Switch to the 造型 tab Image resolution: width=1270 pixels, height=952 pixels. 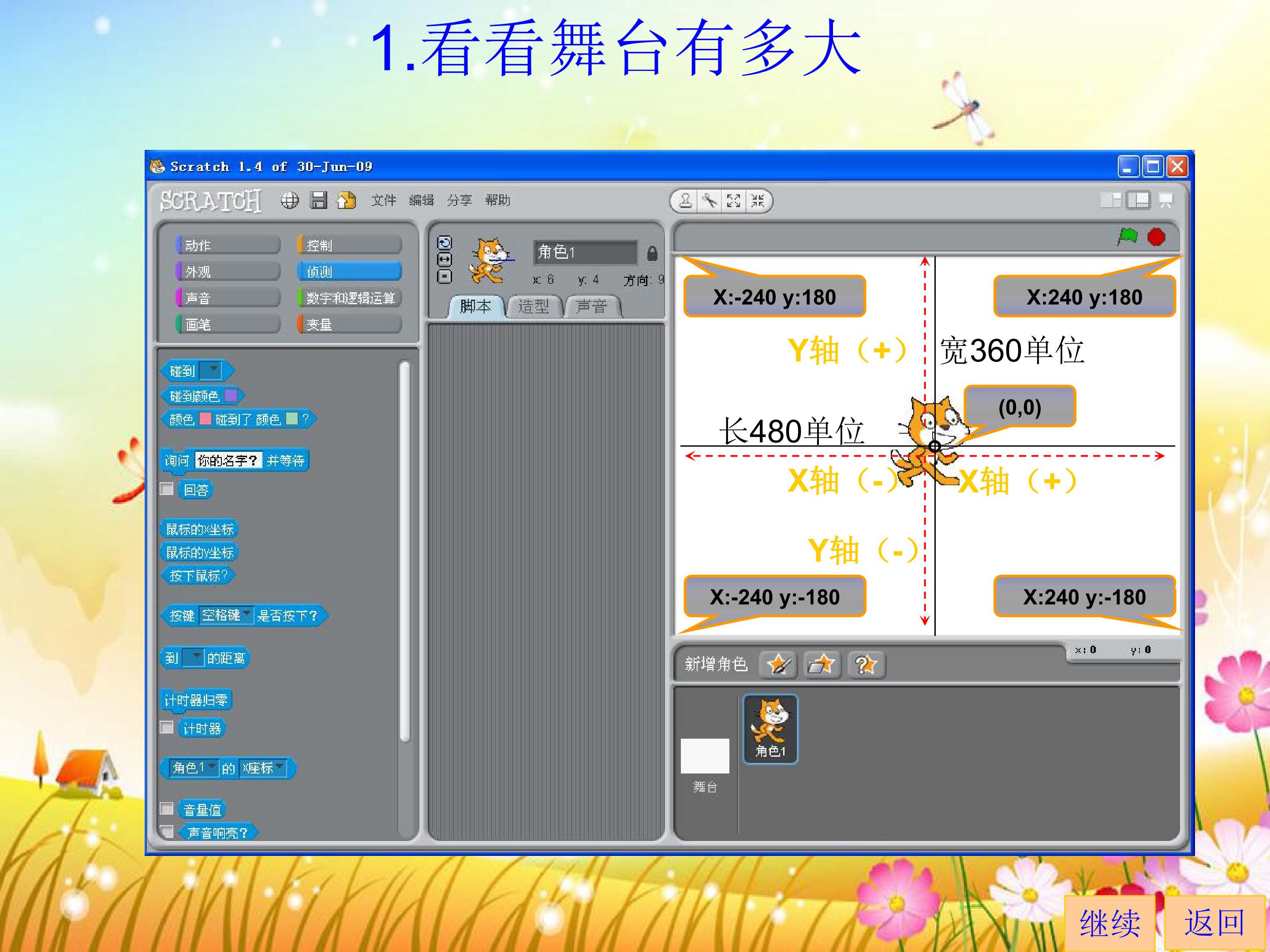tap(534, 306)
